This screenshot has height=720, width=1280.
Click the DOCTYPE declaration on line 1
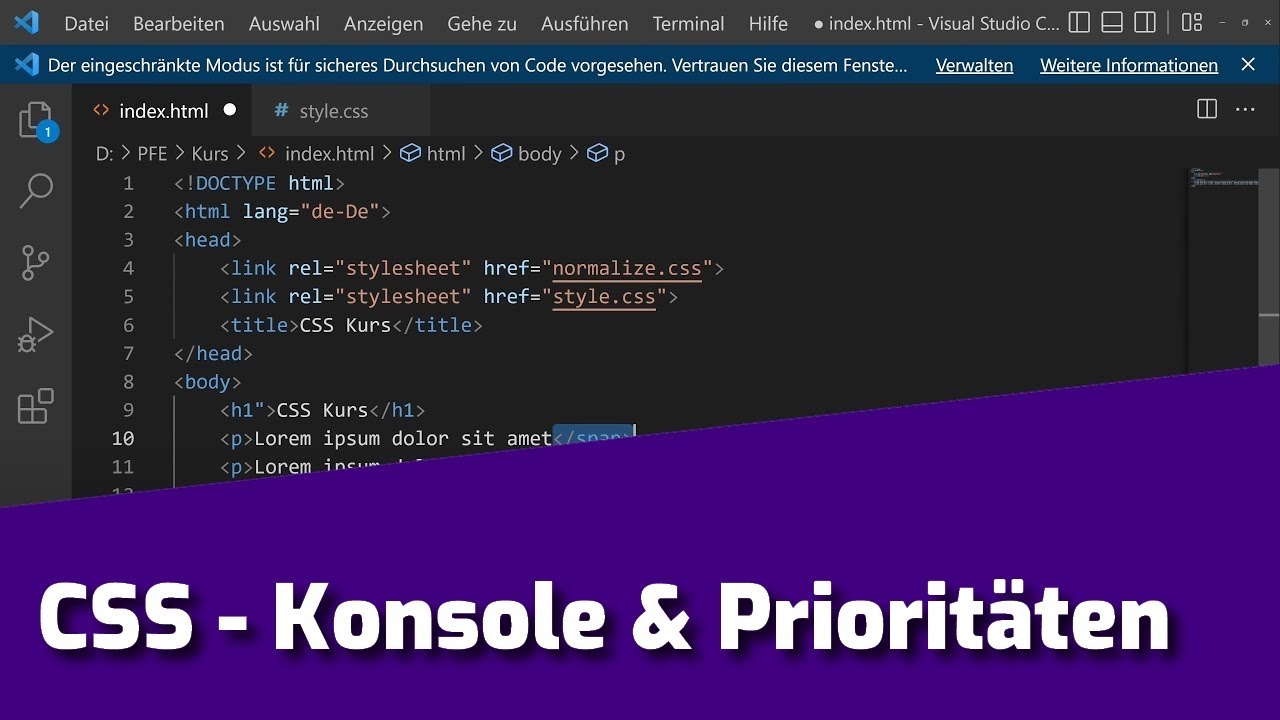(260, 183)
